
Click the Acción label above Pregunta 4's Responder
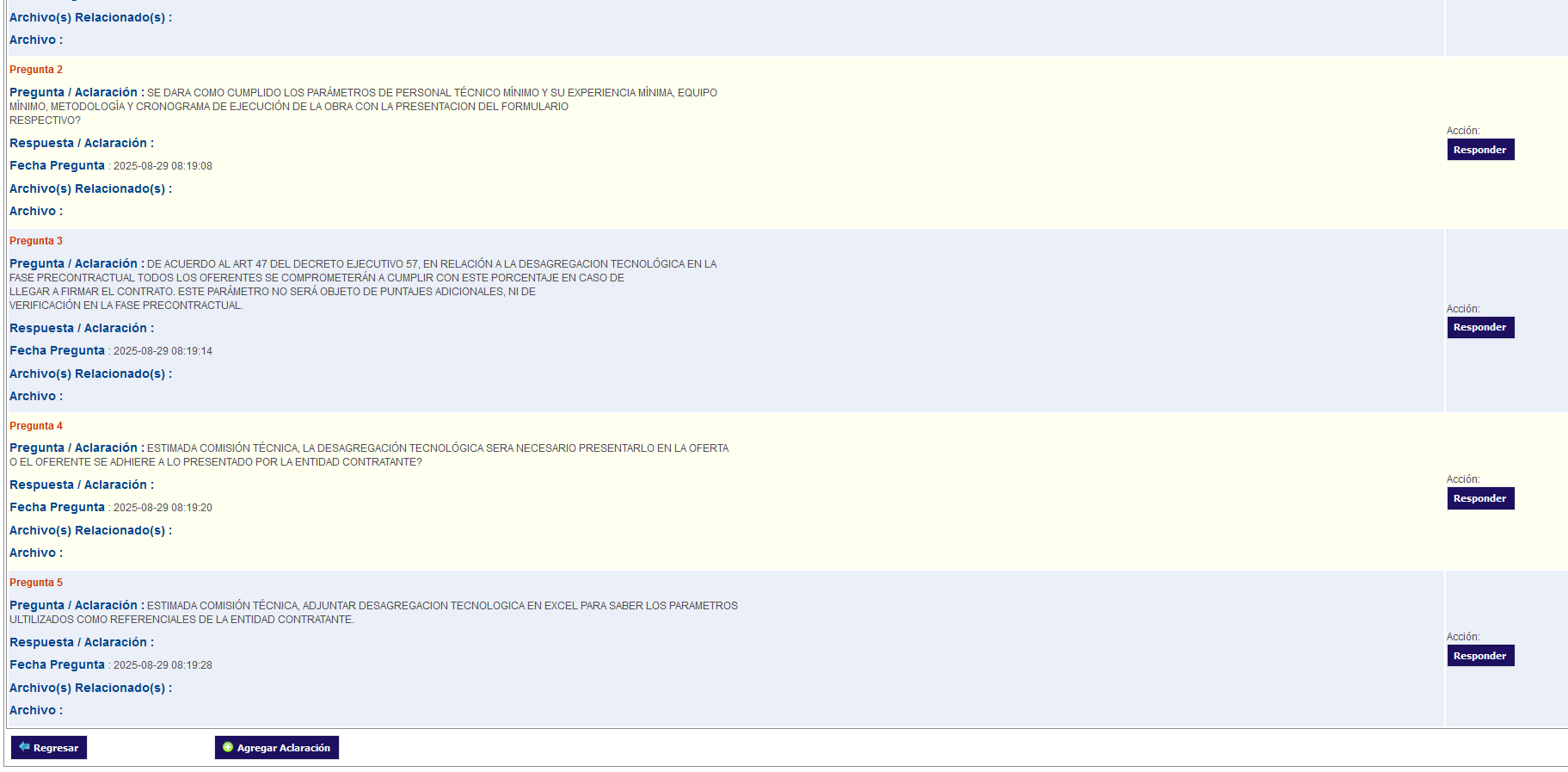pos(1462,479)
